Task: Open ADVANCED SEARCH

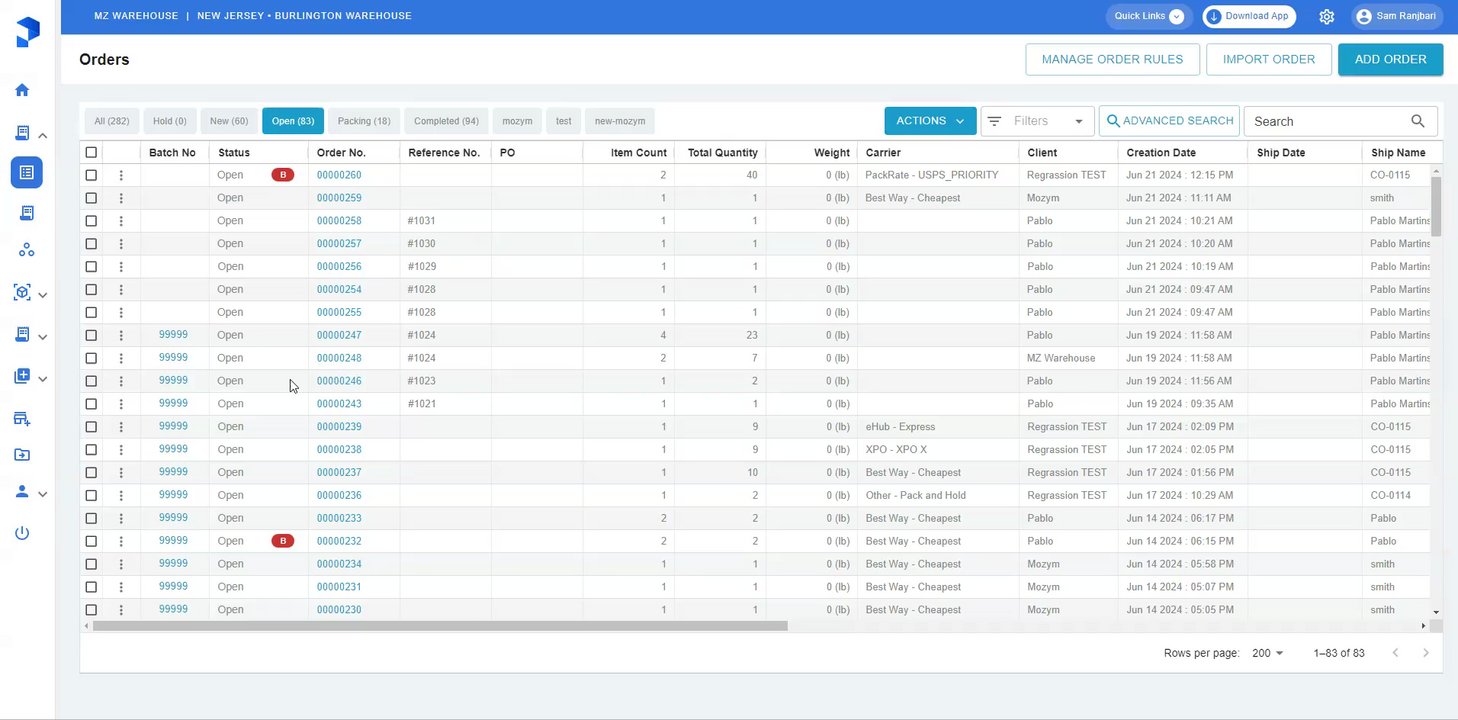Action: point(1169,121)
